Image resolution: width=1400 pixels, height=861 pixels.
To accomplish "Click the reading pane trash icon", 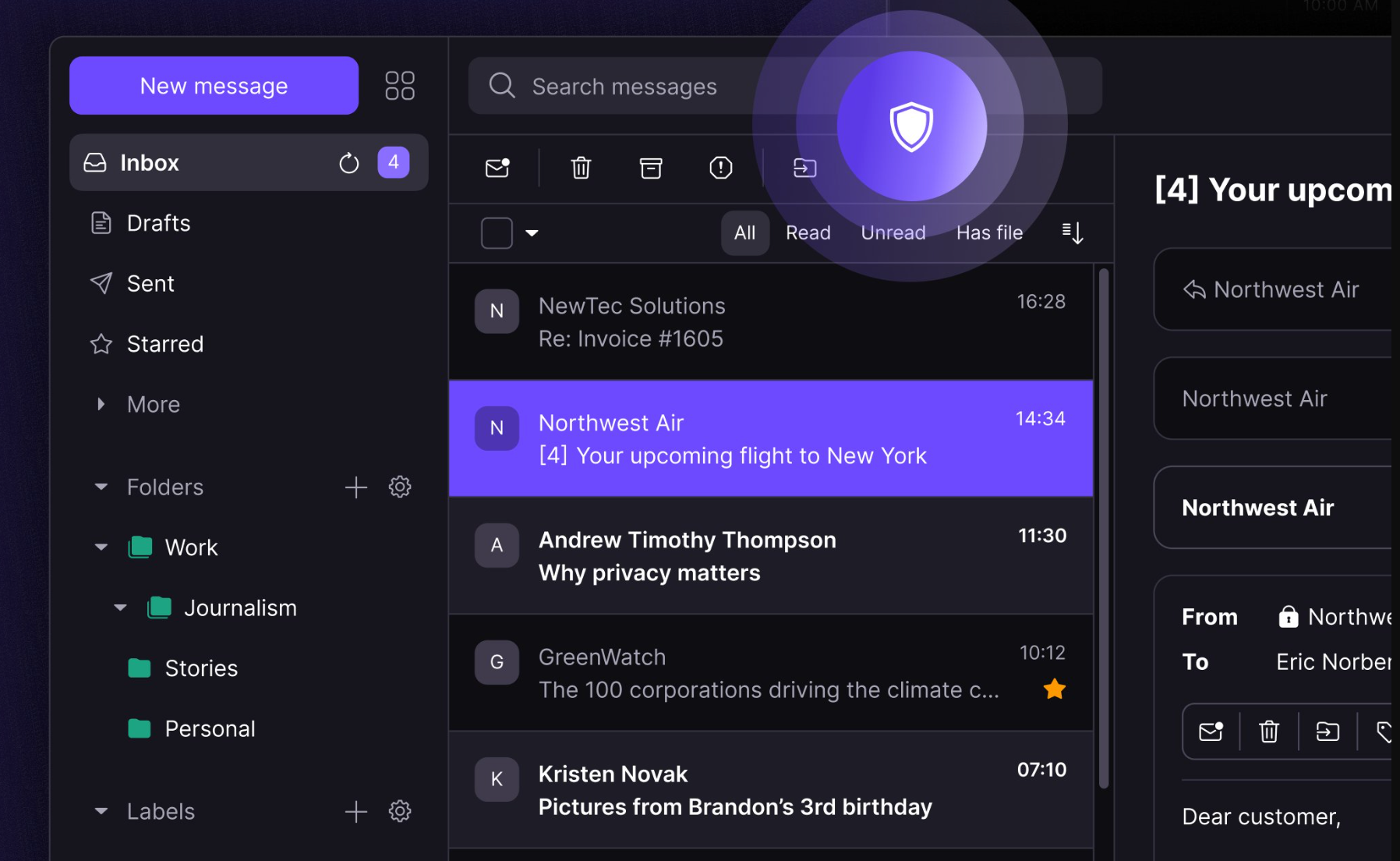I will [1269, 732].
